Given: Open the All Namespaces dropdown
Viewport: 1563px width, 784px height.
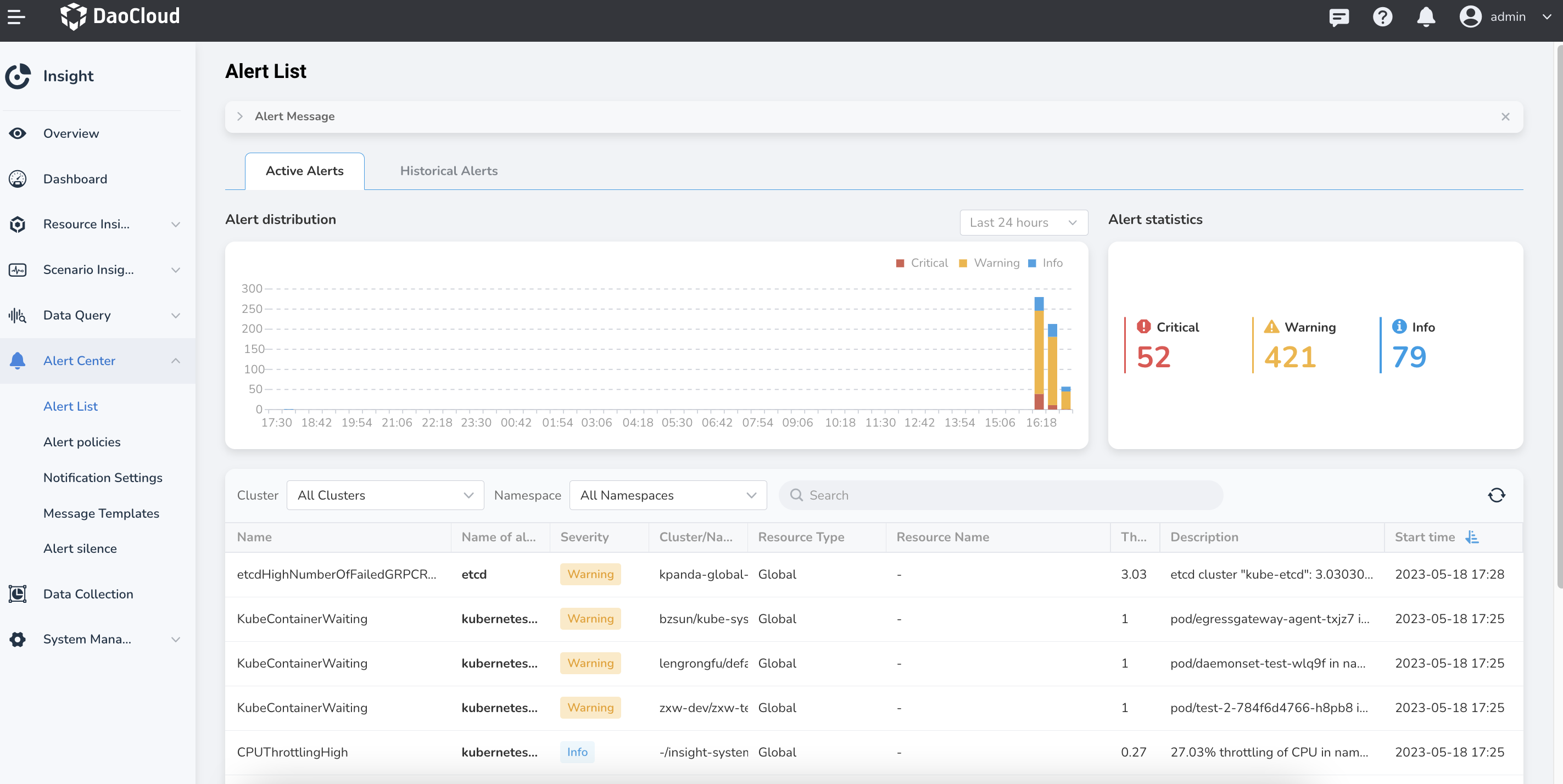Looking at the screenshot, I should click(668, 495).
